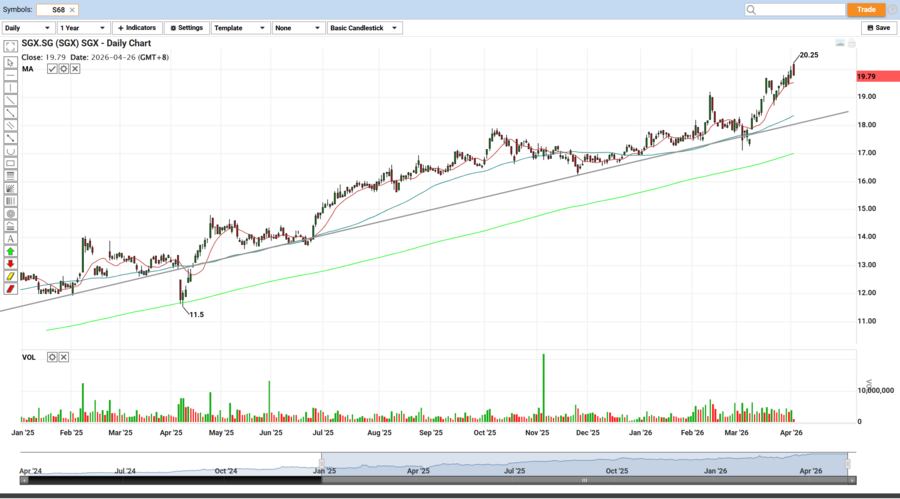900x499 pixels.
Task: Open the Basic Candlestick chart type dropdown
Action: [364, 28]
